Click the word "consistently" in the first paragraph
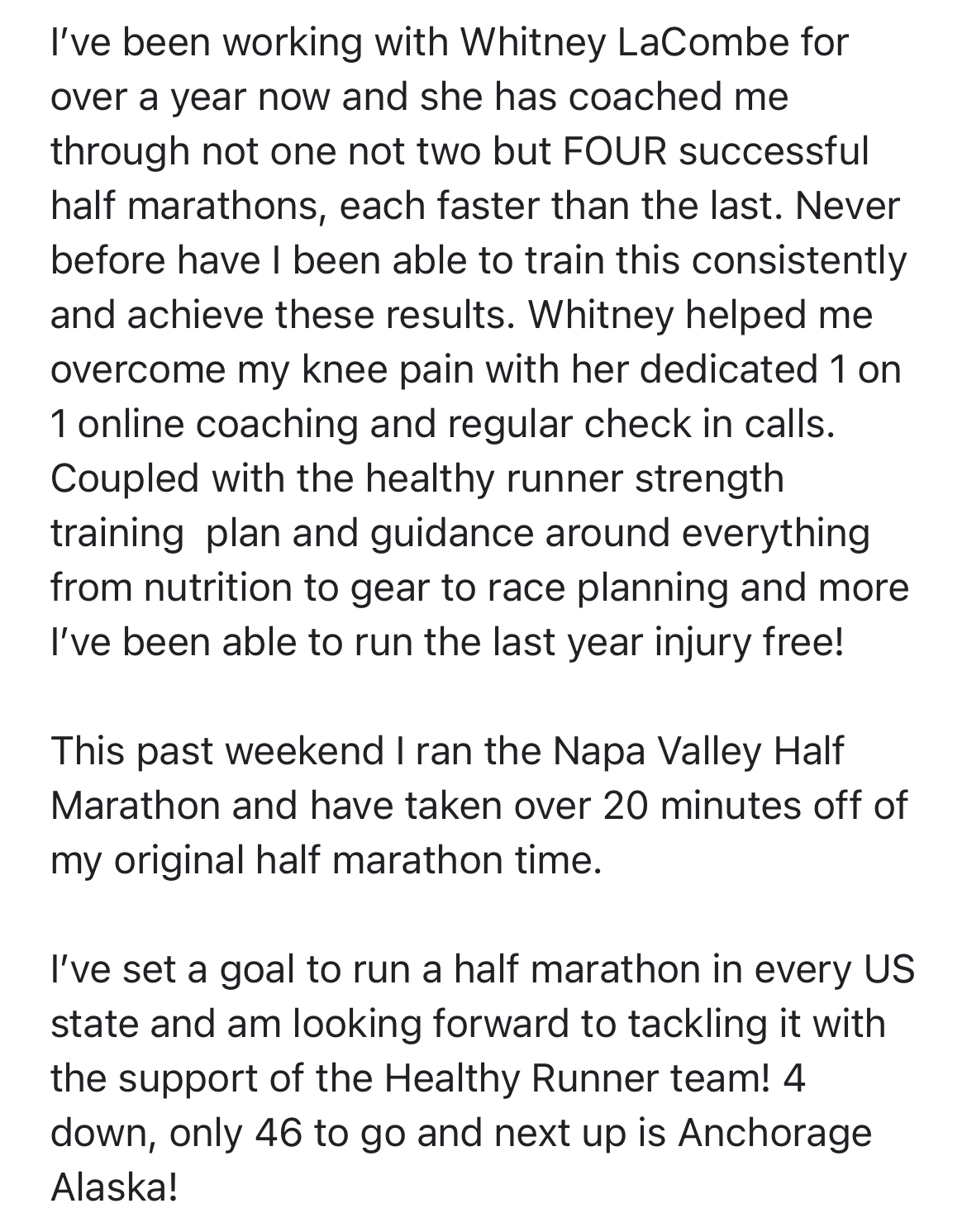Viewport: 967px width, 1232px height. point(799,260)
